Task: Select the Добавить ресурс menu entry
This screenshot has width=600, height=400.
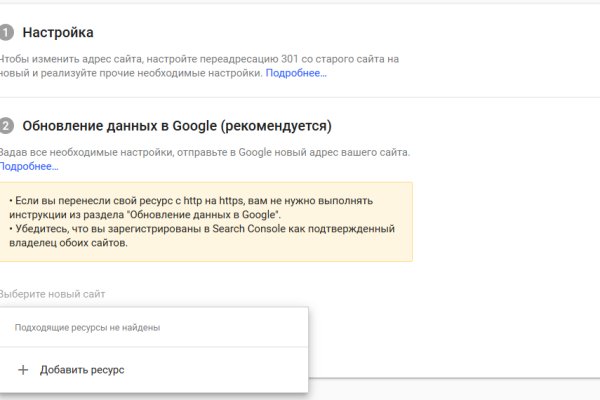Action: [x=82, y=370]
